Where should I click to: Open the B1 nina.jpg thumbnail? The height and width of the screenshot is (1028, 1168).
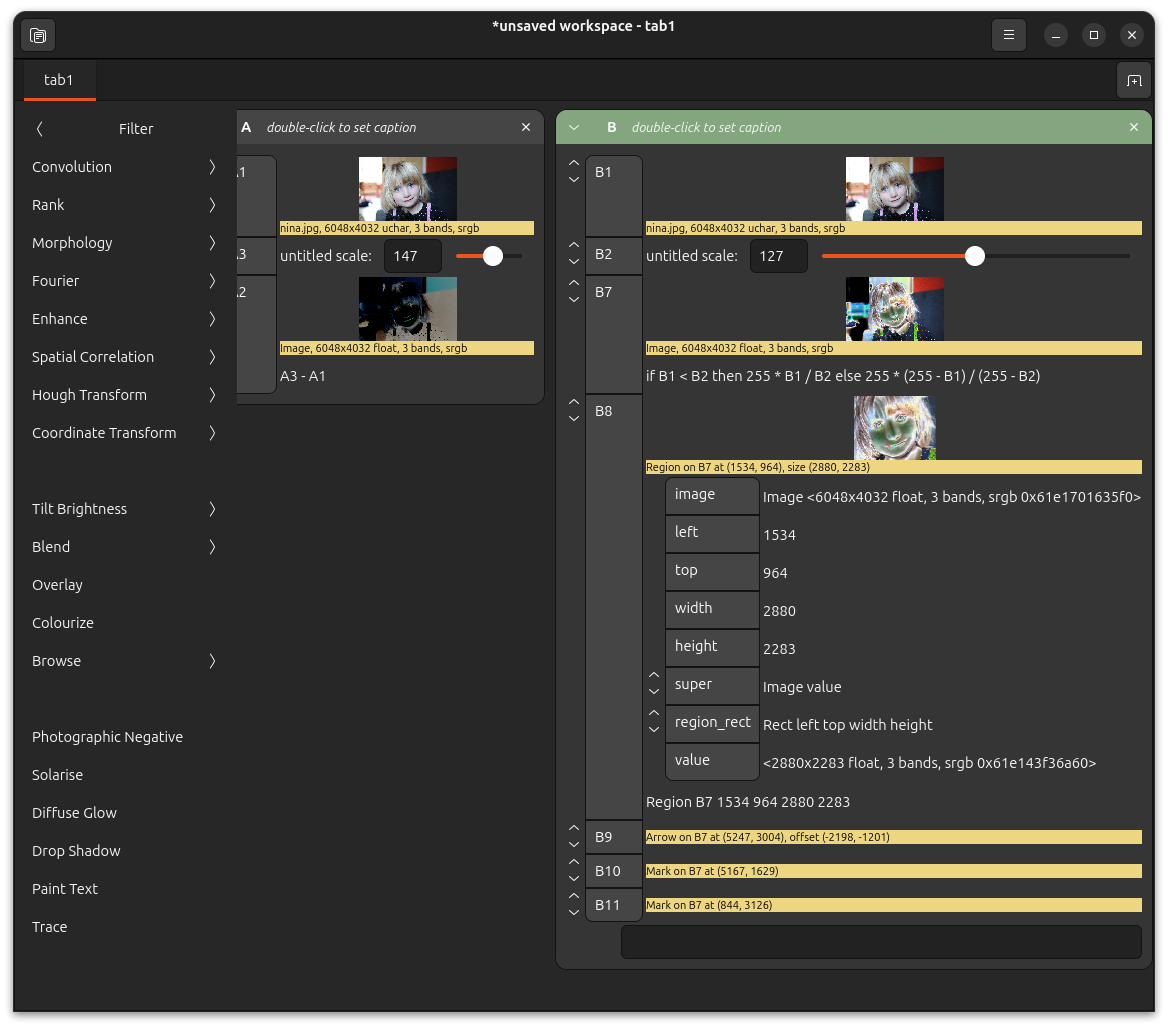coord(895,188)
